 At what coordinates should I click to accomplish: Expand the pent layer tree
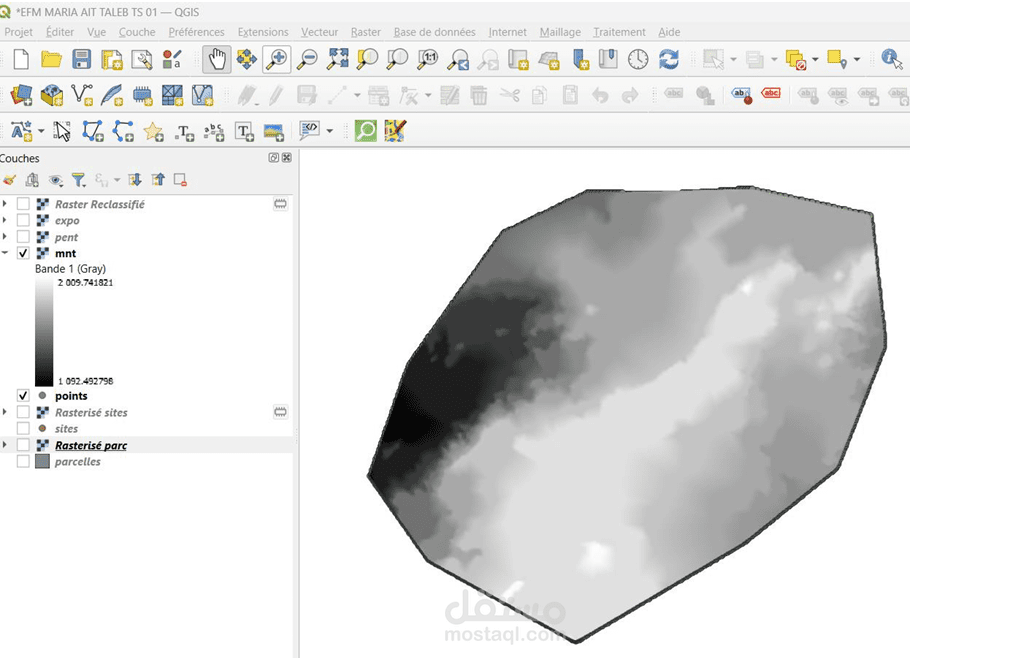coord(5,237)
